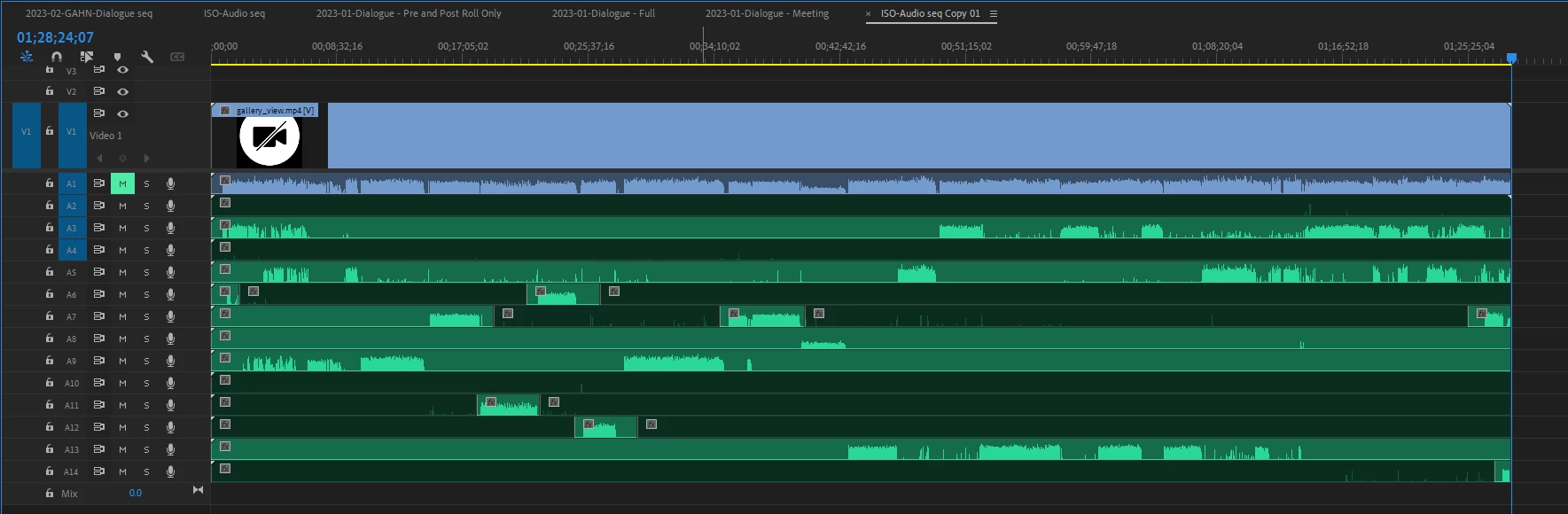Toggle Linked Selection icon
Viewport: 1568px width, 514px height.
(87, 57)
